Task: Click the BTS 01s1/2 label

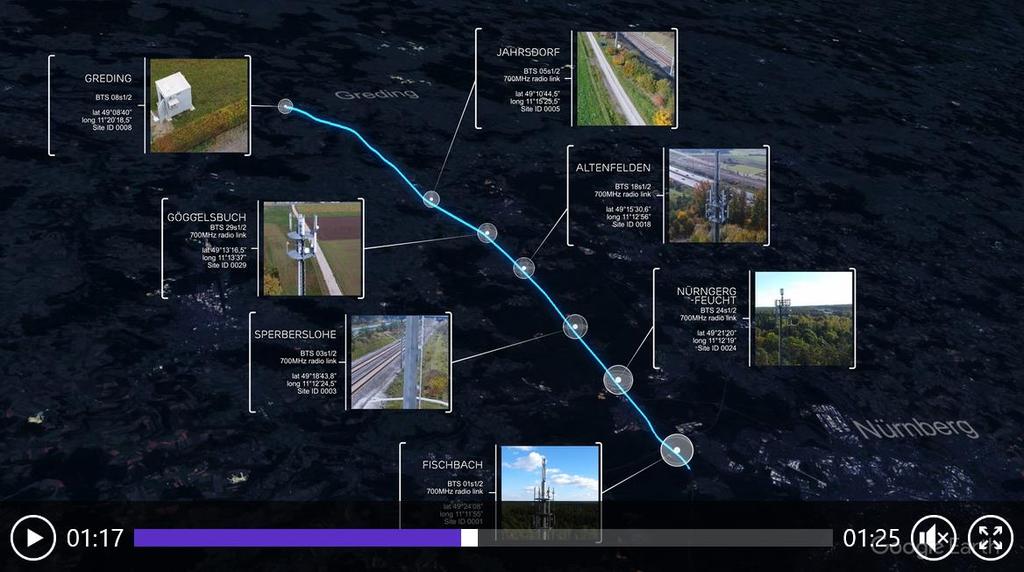Action: [465, 484]
